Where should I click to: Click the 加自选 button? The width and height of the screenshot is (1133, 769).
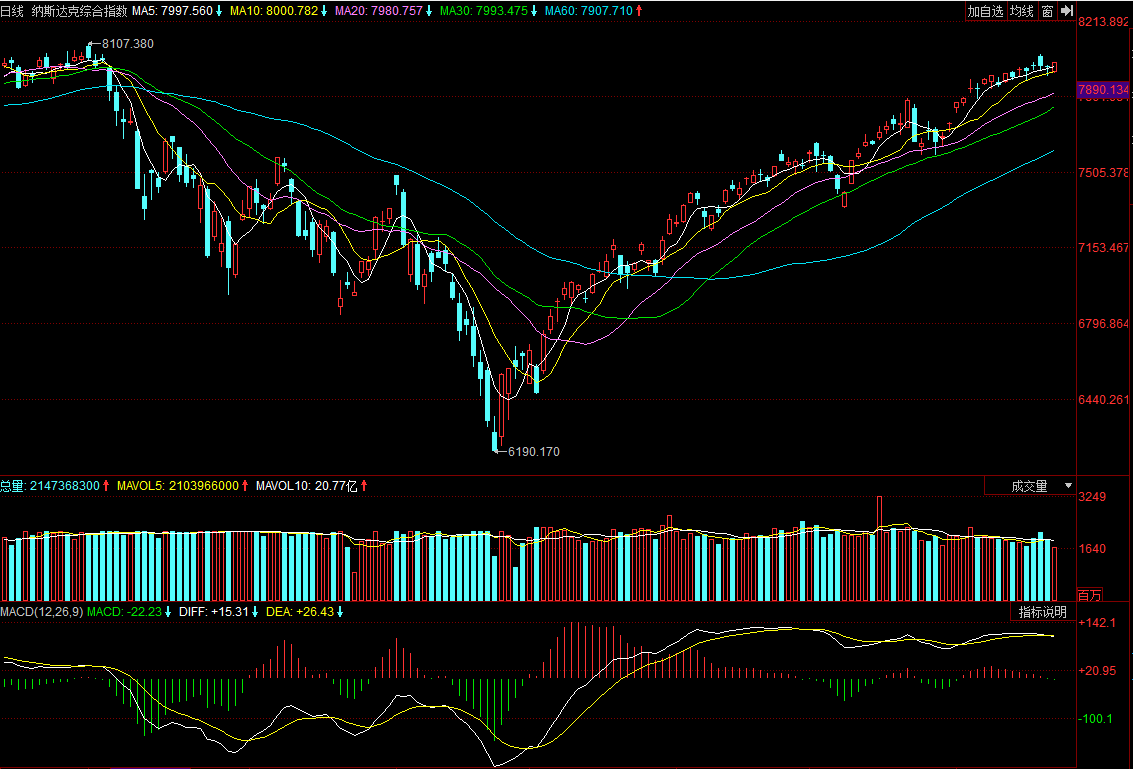986,11
